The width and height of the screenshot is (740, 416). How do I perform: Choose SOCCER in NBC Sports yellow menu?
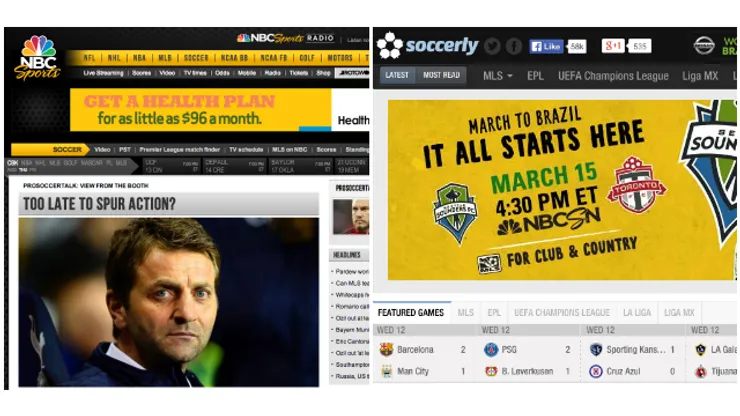(x=196, y=58)
